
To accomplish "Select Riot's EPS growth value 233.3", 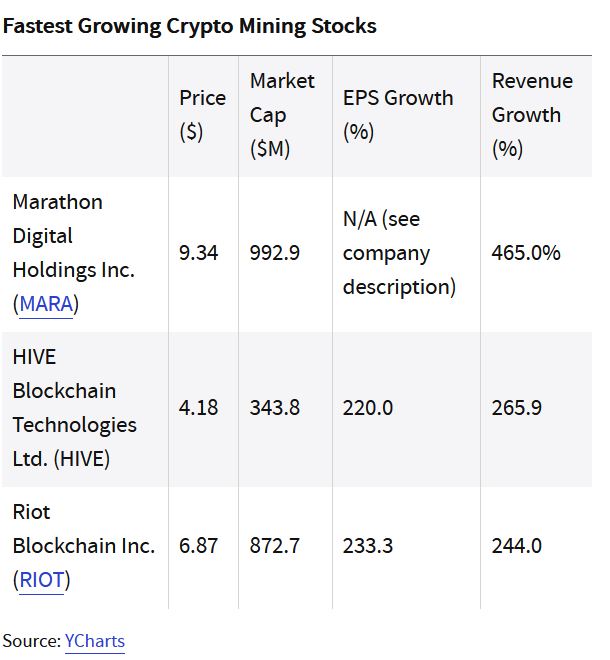I will (x=367, y=546).
